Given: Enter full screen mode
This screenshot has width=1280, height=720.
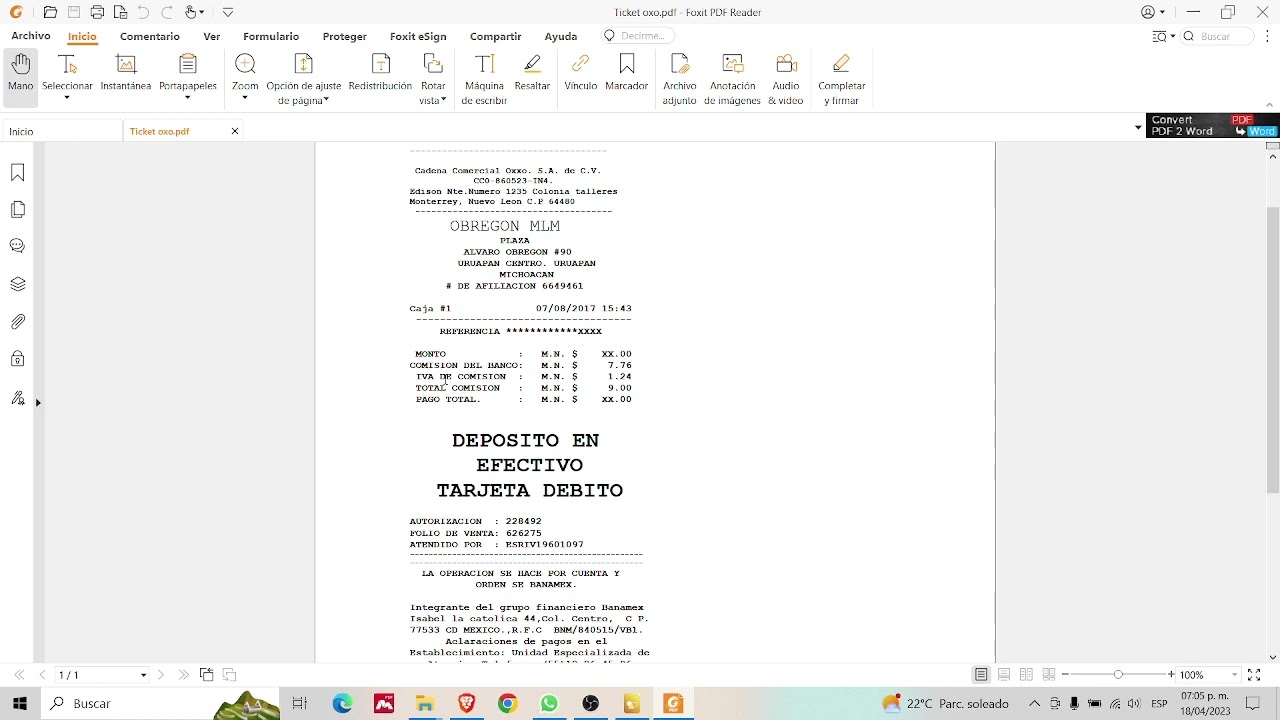Looking at the screenshot, I should pyautogui.click(x=1254, y=675).
